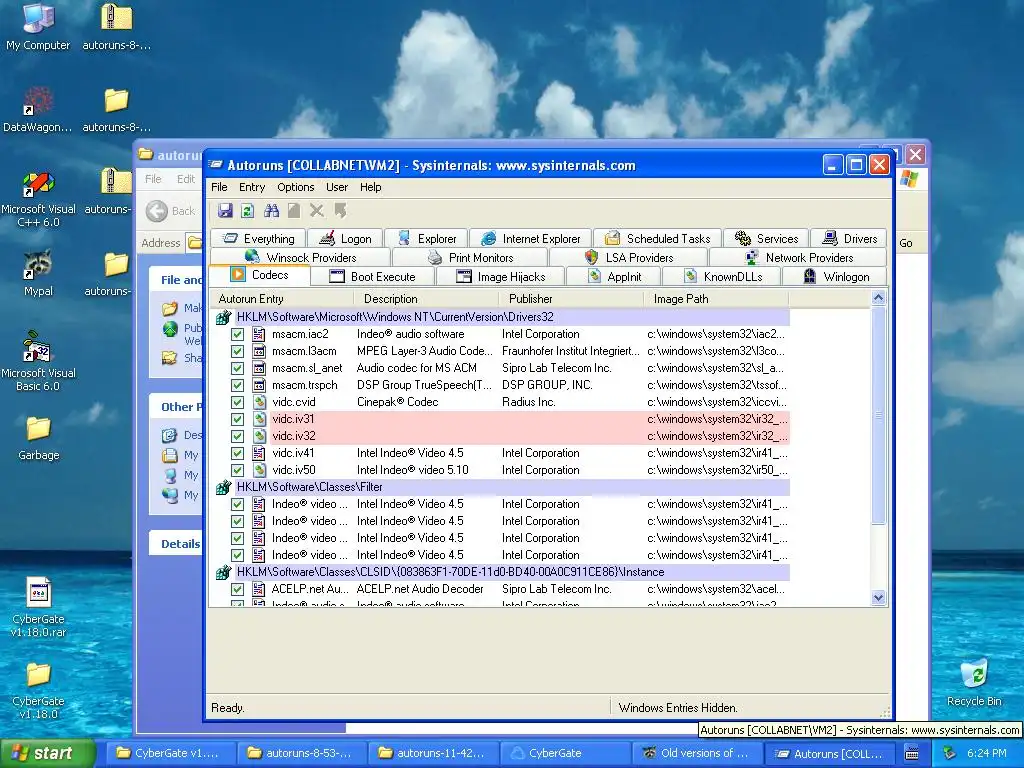
Task: Disable the vidc.iv32 entry checkbox
Action: tap(238, 436)
